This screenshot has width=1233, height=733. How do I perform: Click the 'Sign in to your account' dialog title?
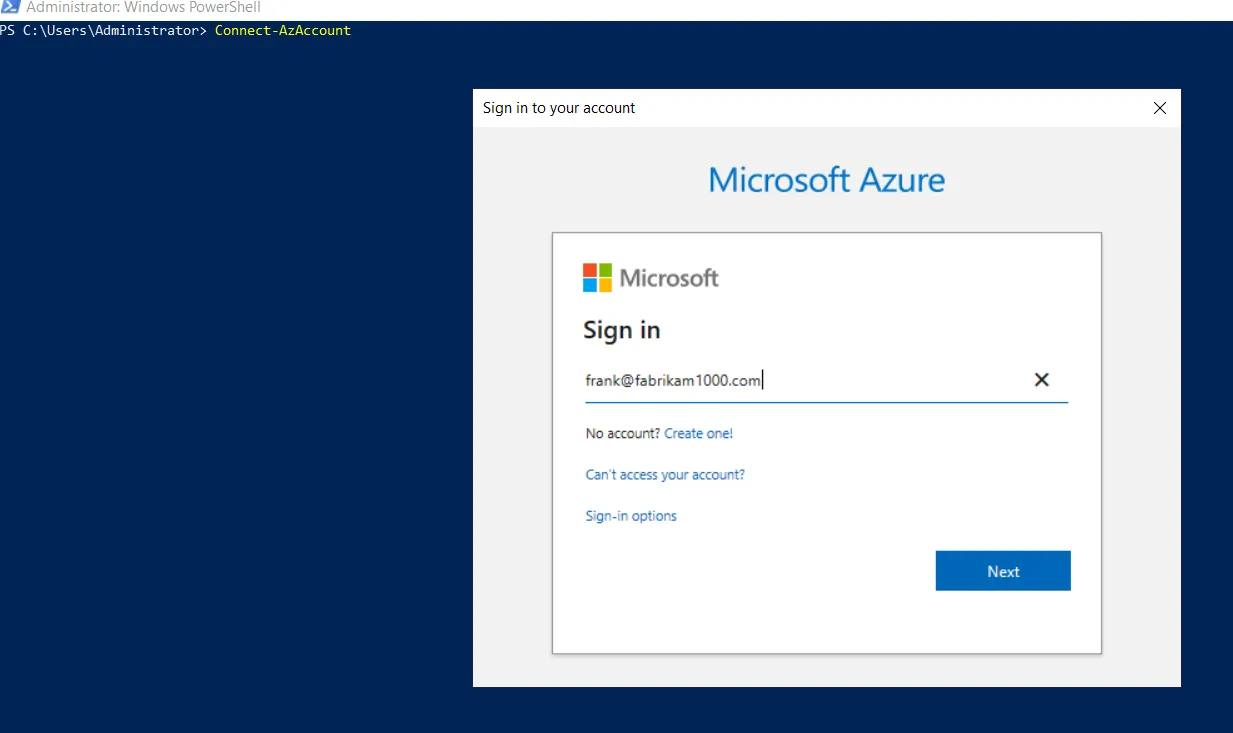coord(559,108)
